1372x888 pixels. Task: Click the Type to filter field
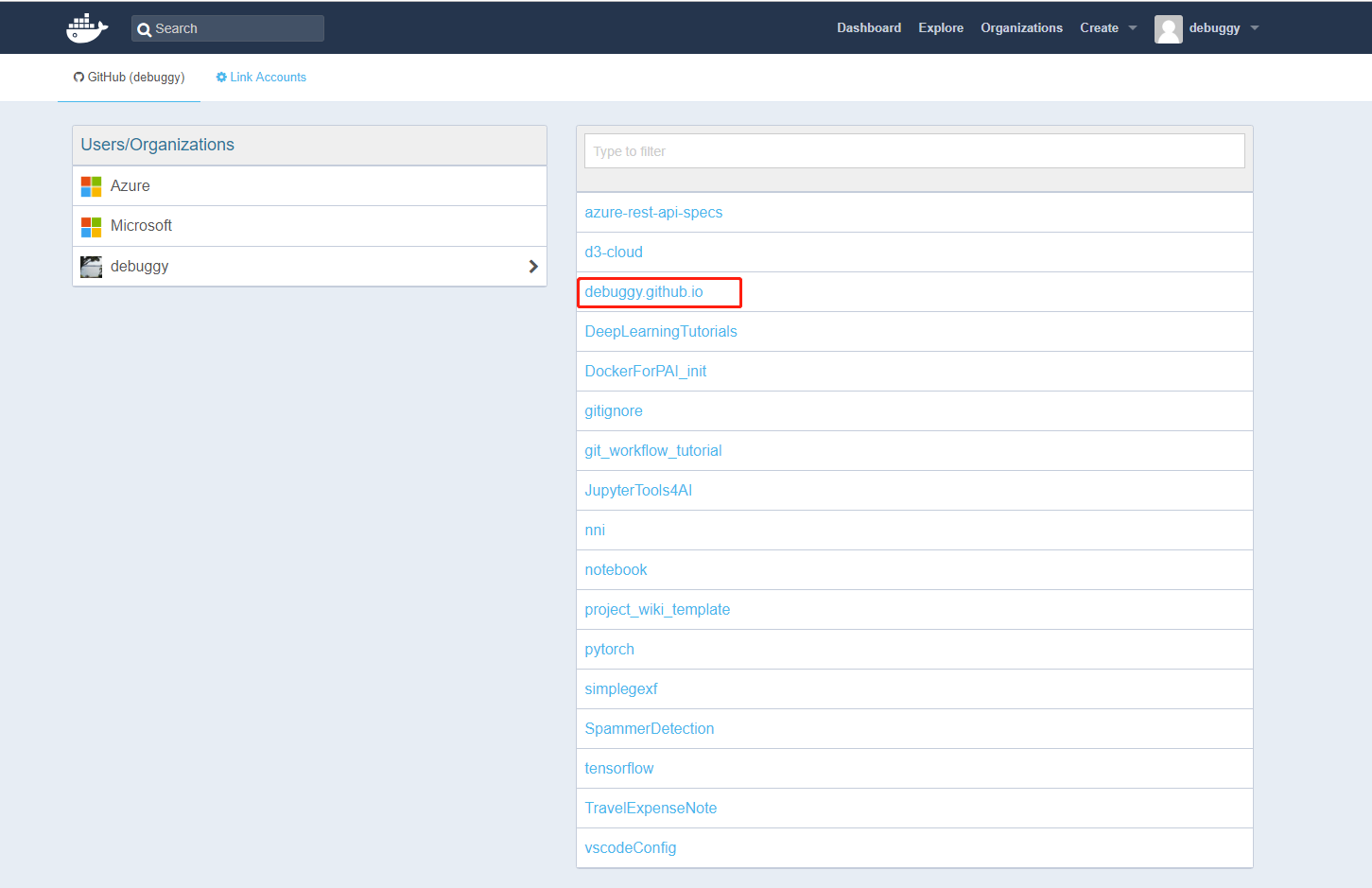914,151
